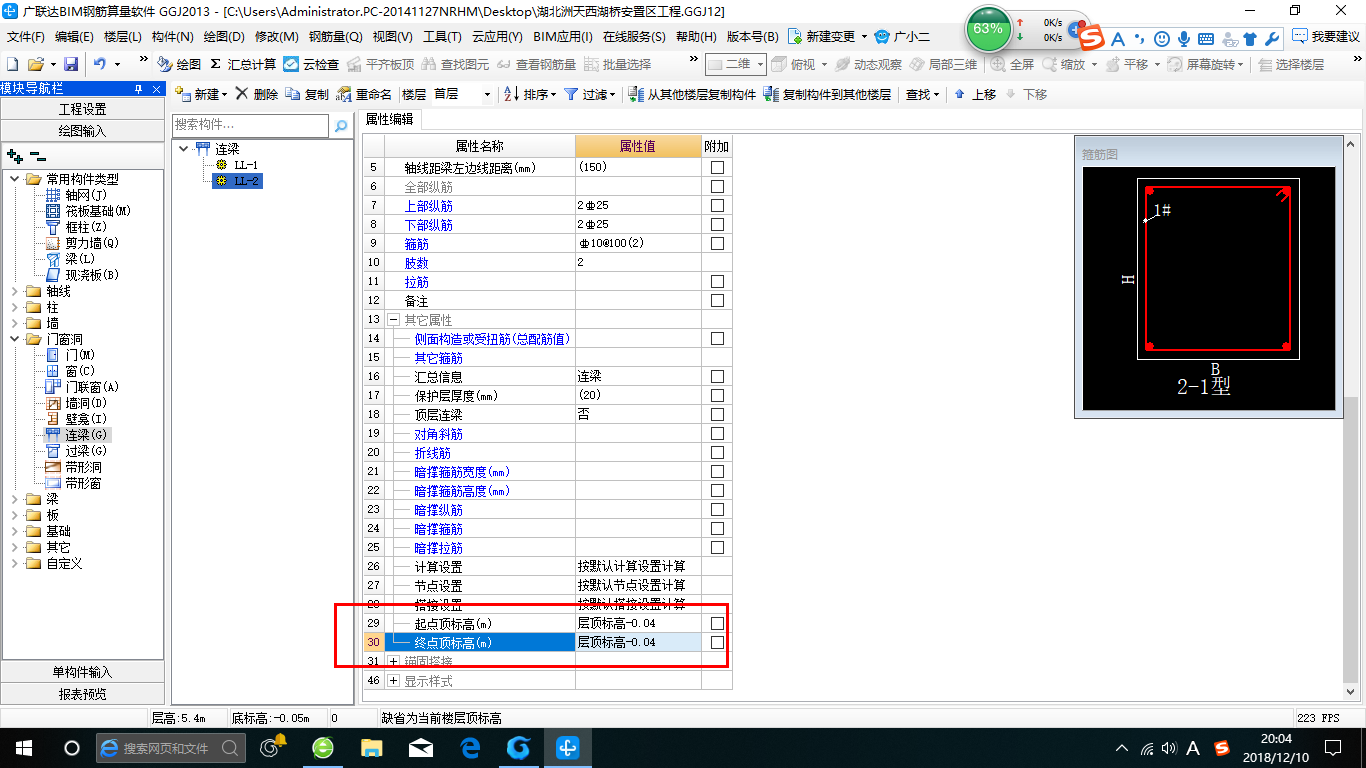Screen dimensions: 1366x768
Task: Run 汇总计算 summary calculation
Action: [x=242, y=64]
